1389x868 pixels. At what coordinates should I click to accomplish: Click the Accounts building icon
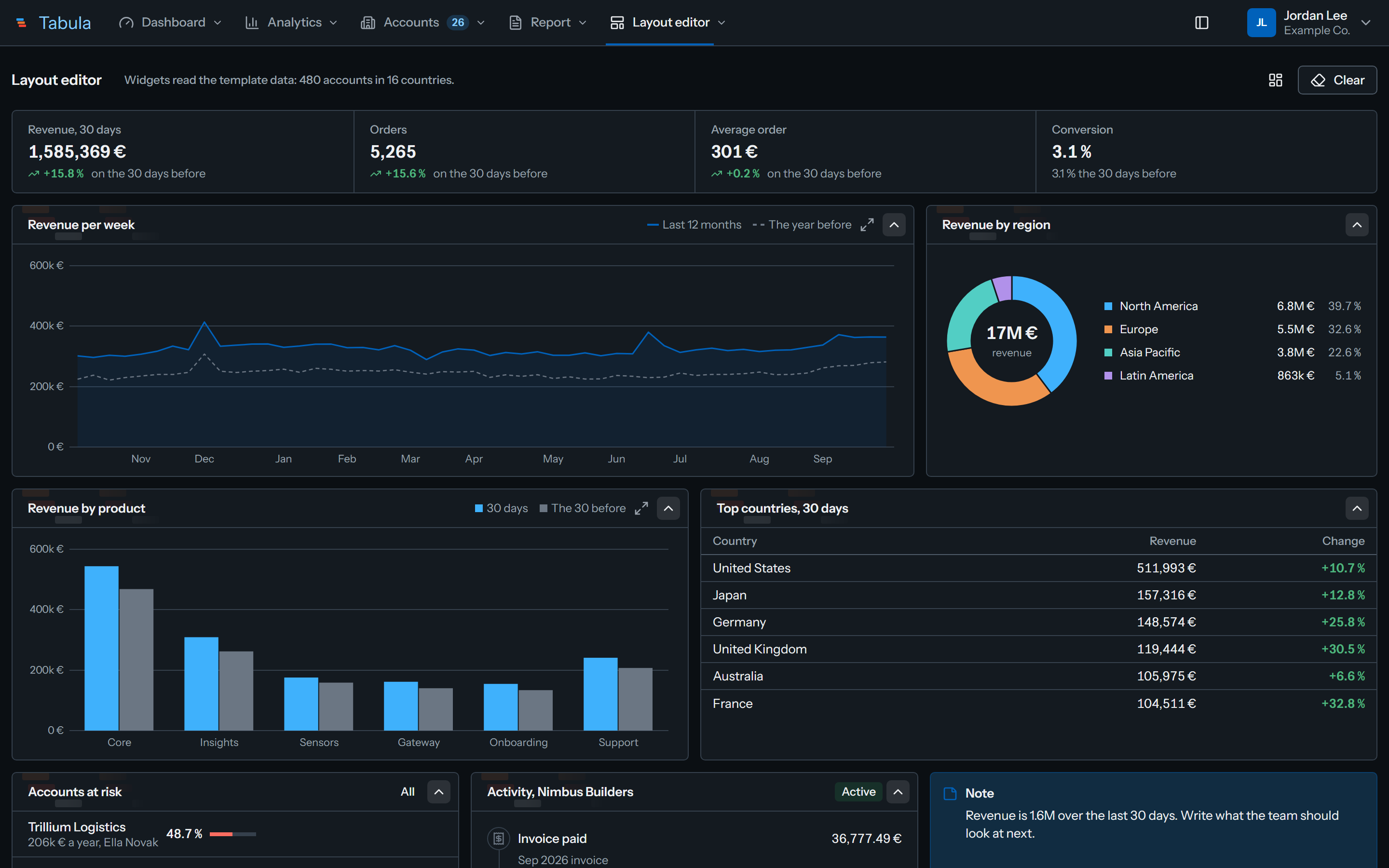pos(368,22)
